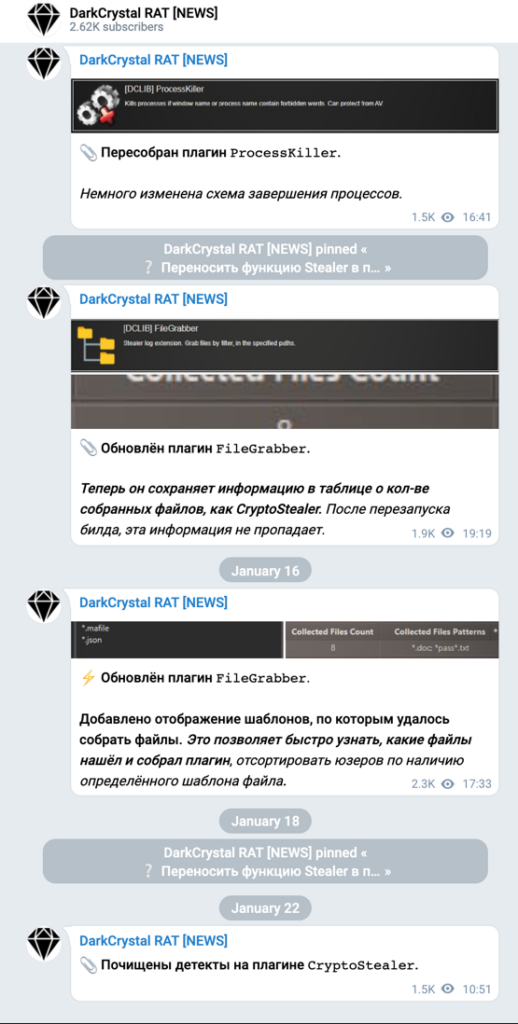Click the sender name on the 19:19 post
Screen dimensions: 518x1024
154,299
